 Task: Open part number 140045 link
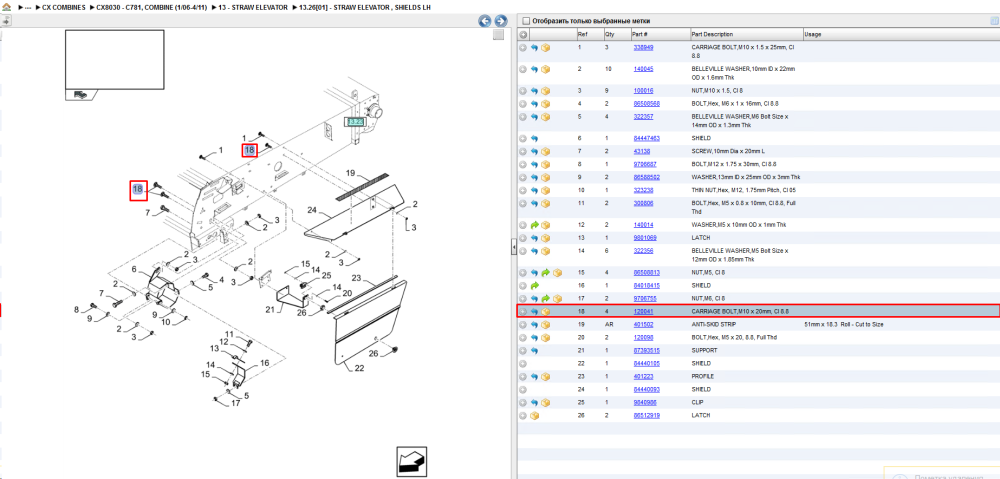coord(643,69)
